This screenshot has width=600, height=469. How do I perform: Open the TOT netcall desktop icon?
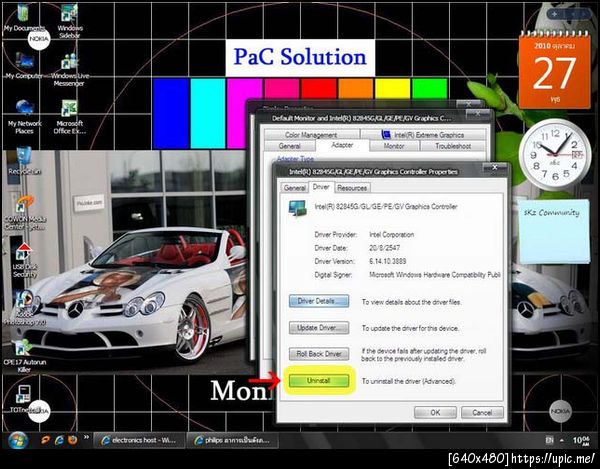tap(24, 399)
